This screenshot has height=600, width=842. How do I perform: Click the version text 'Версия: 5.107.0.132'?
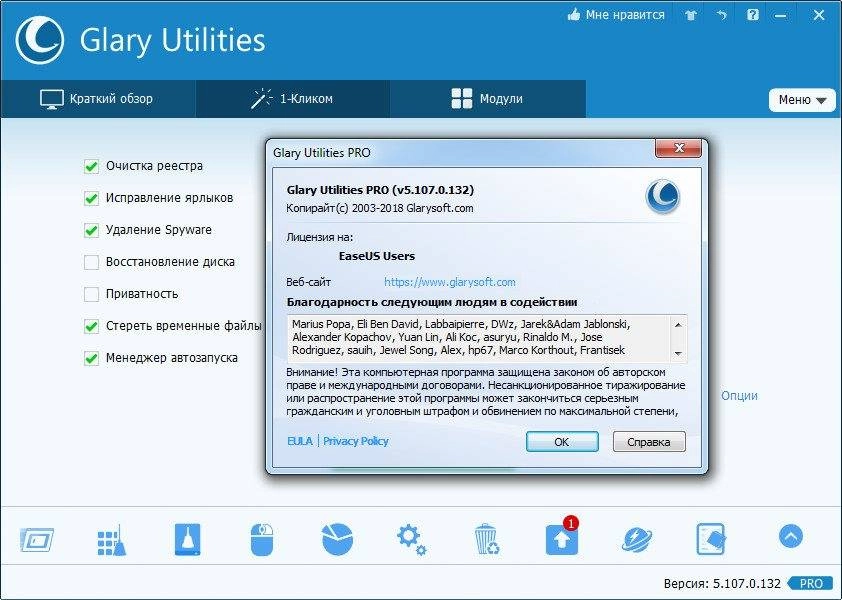(722, 583)
